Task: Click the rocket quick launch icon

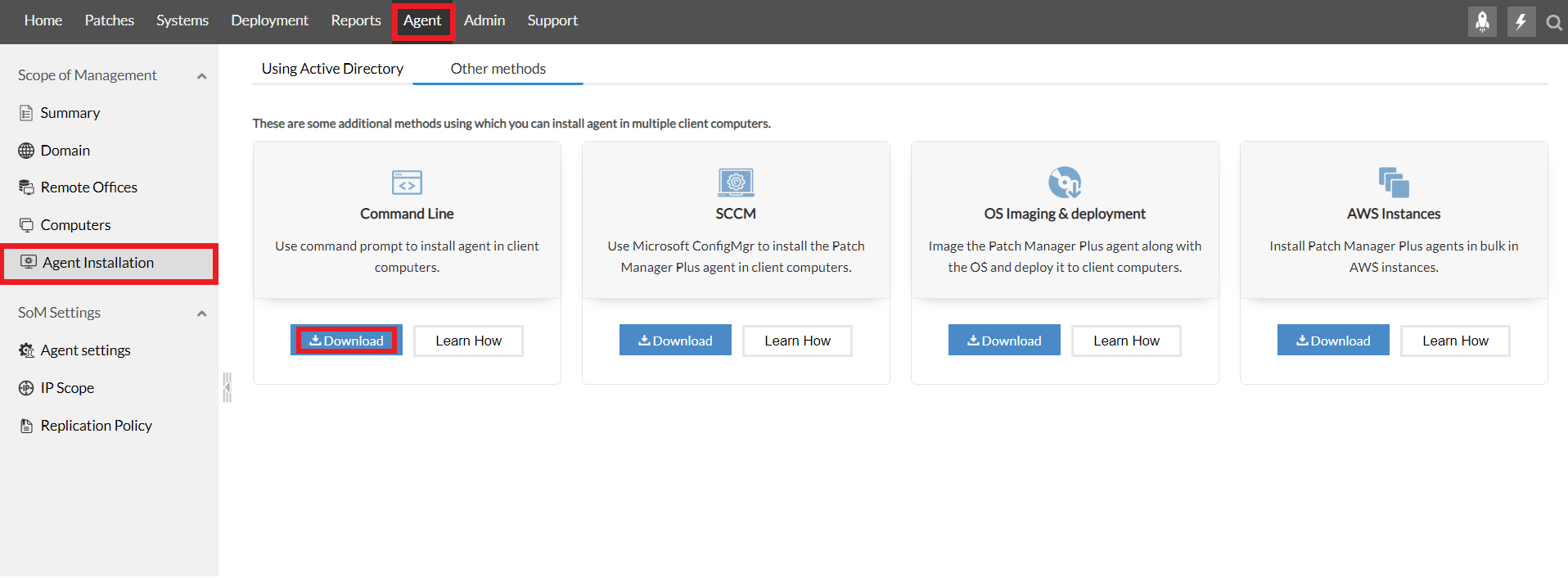Action: coord(1482,22)
